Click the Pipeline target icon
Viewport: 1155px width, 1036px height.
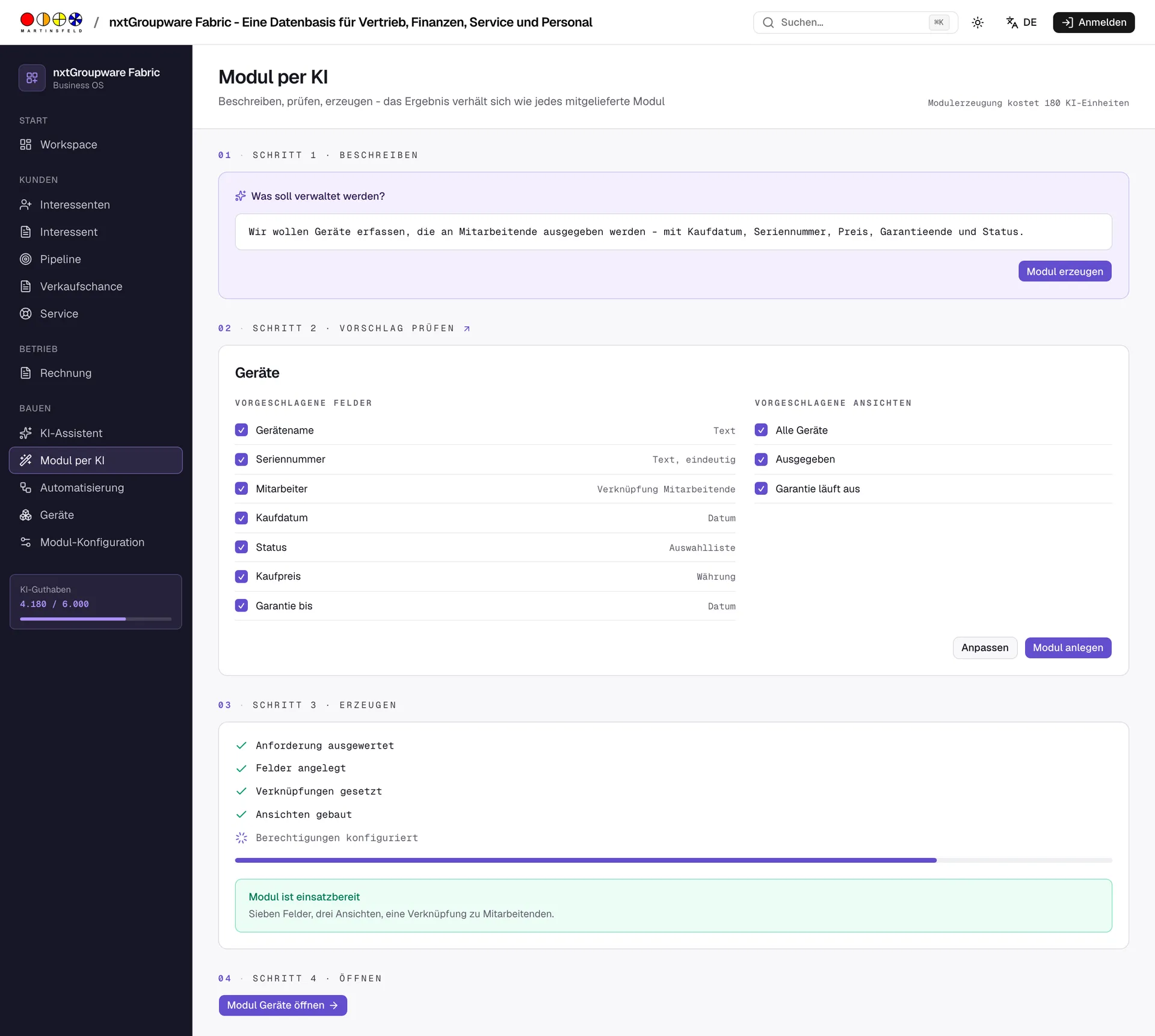tap(25, 259)
